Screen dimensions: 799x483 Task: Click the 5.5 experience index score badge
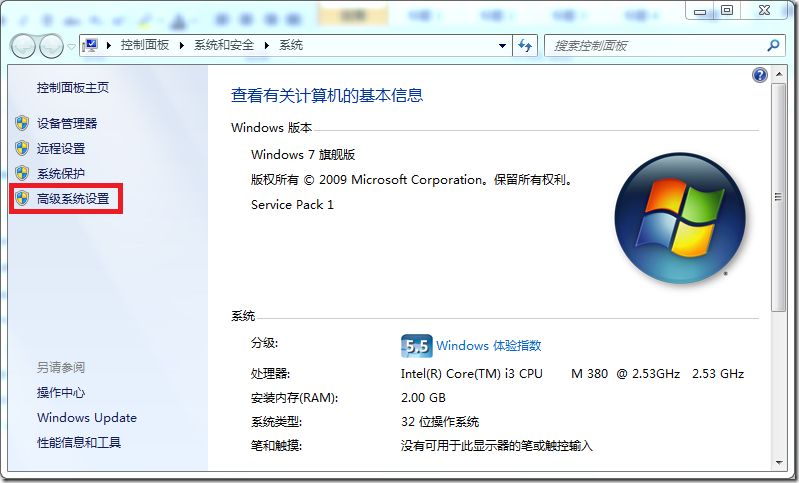point(416,346)
